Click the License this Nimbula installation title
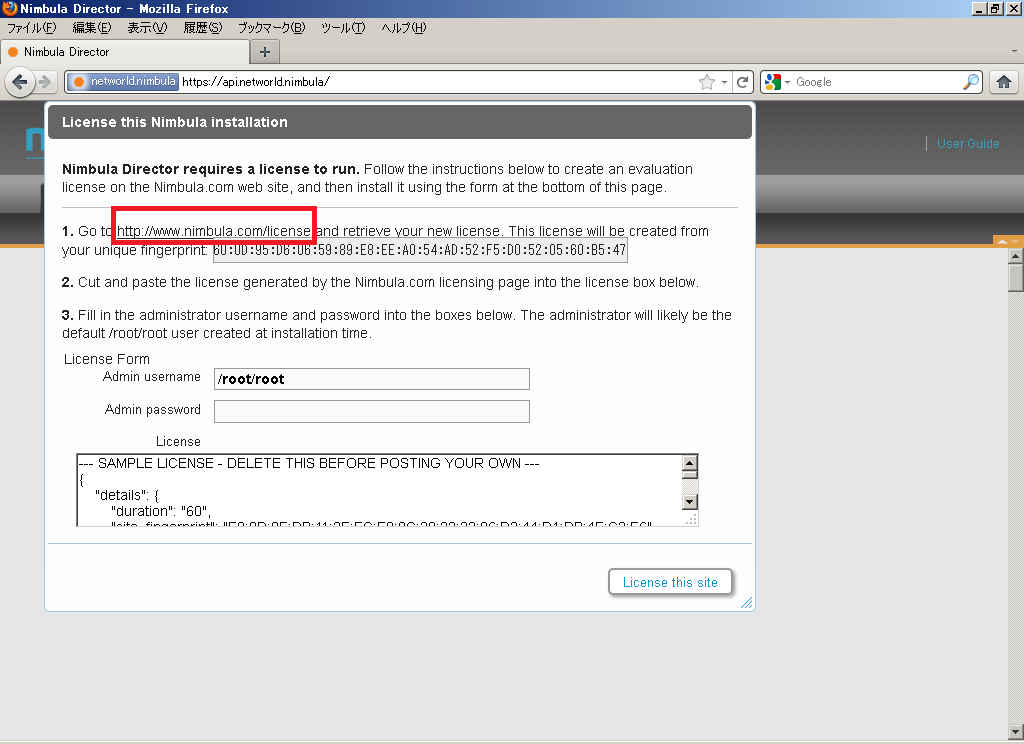Viewport: 1024px width, 744px height. pos(174,122)
